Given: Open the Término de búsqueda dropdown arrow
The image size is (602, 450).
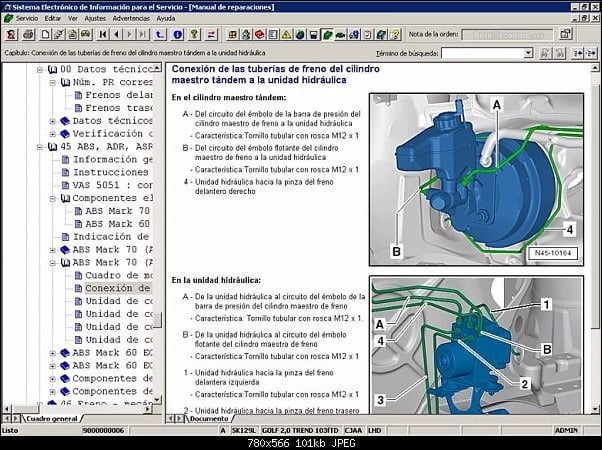Looking at the screenshot, I should pyautogui.click(x=528, y=53).
